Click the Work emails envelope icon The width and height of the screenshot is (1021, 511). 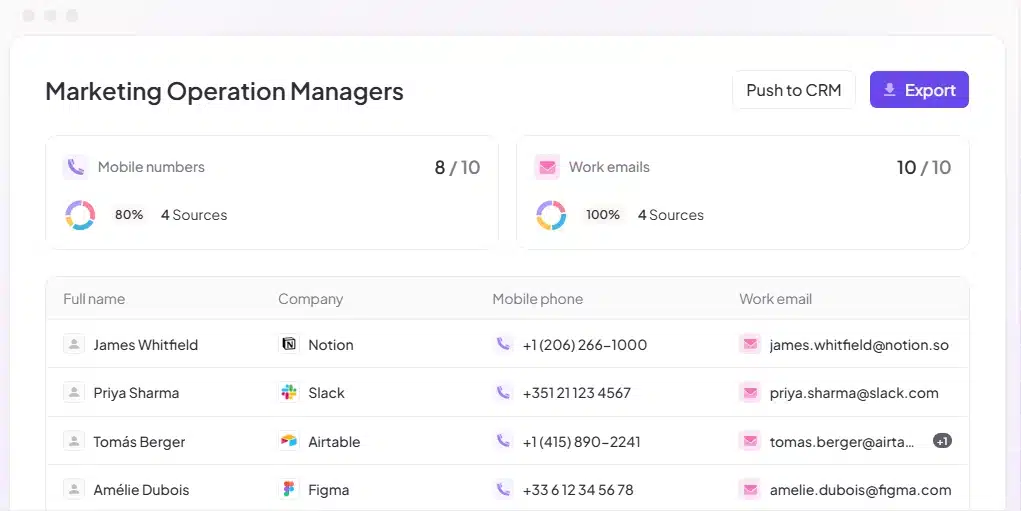point(547,167)
